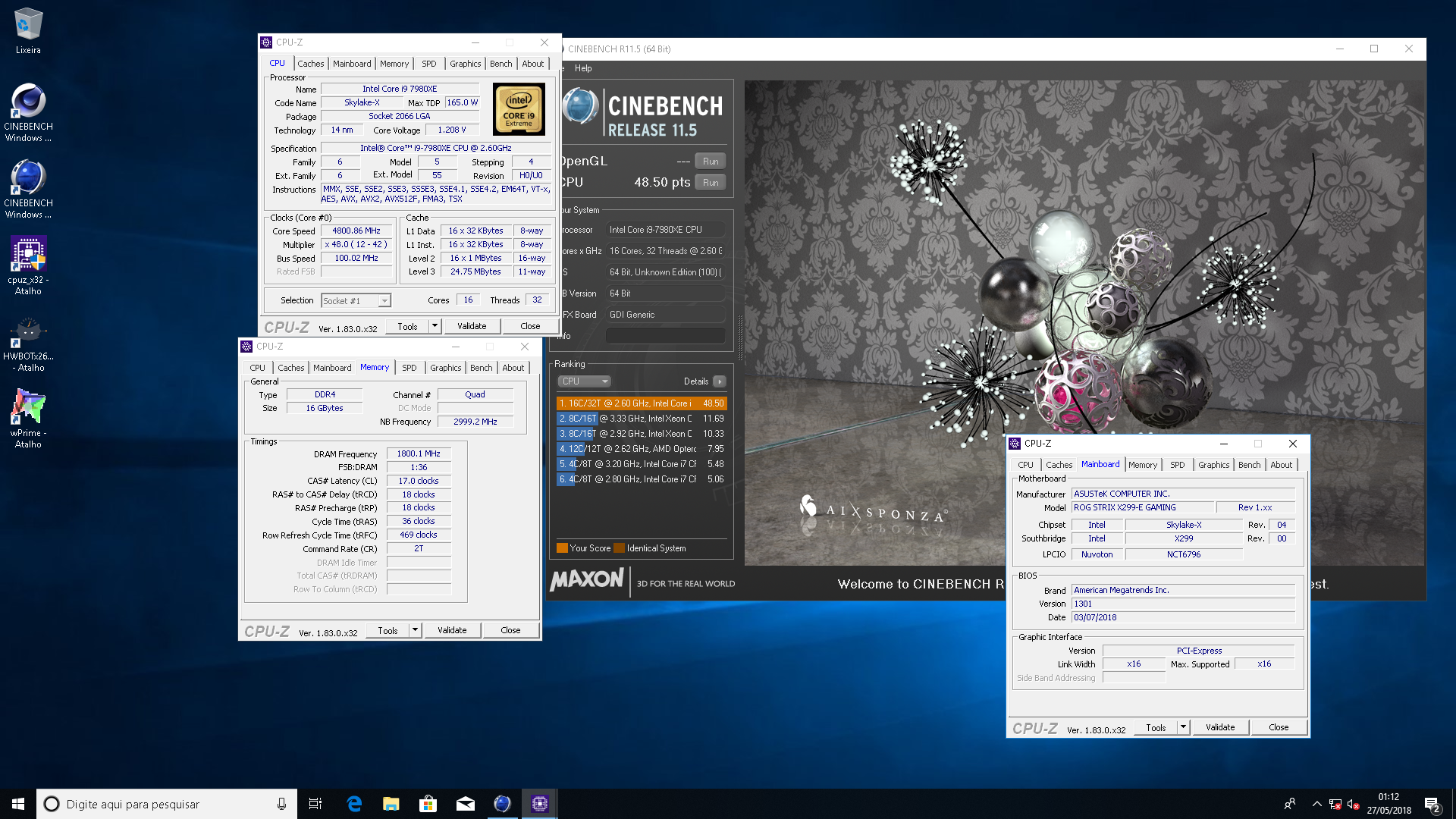1456x819 pixels.
Task: Open Tools dropdown arrow in Mainboard window
Action: [x=1183, y=727]
